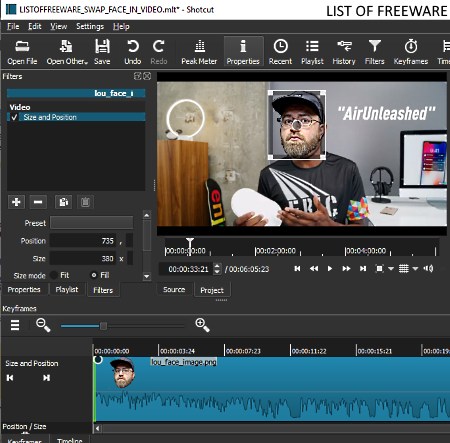This screenshot has height=443, width=450.
Task: Click the lou_face_image.png clip thumbnail
Action: click(123, 373)
